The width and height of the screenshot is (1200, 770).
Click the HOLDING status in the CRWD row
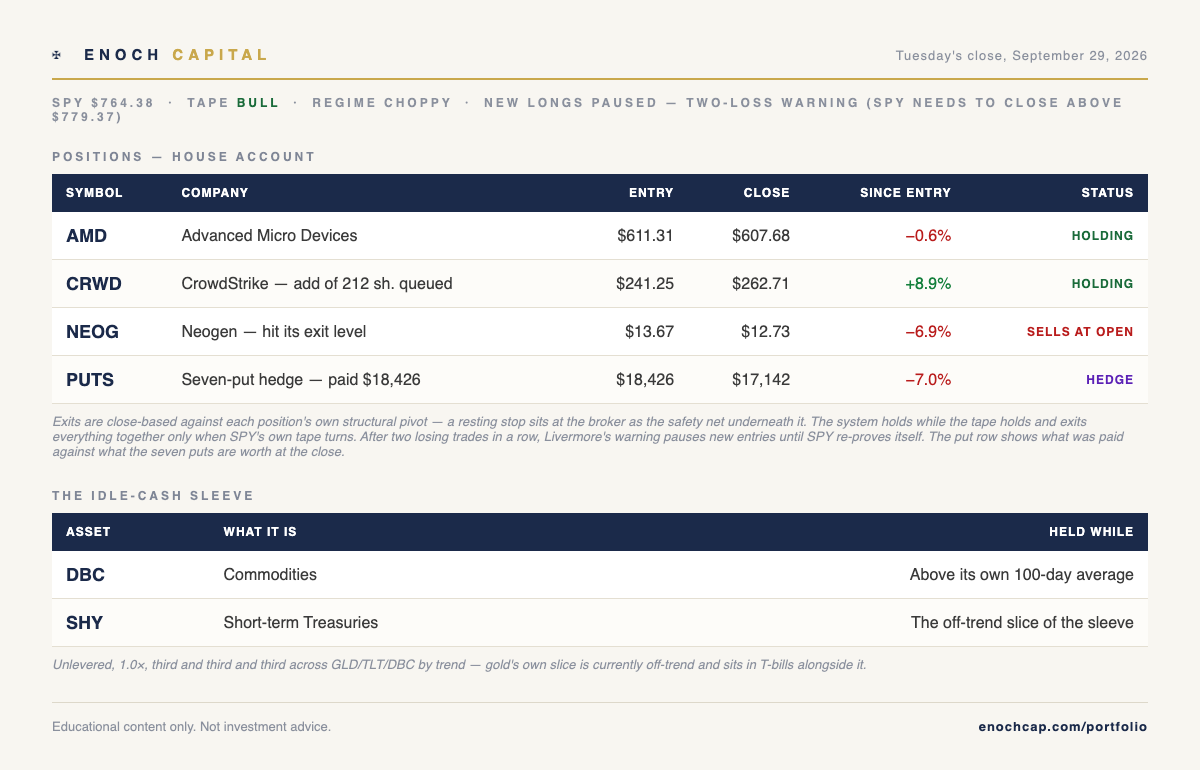(x=1103, y=284)
